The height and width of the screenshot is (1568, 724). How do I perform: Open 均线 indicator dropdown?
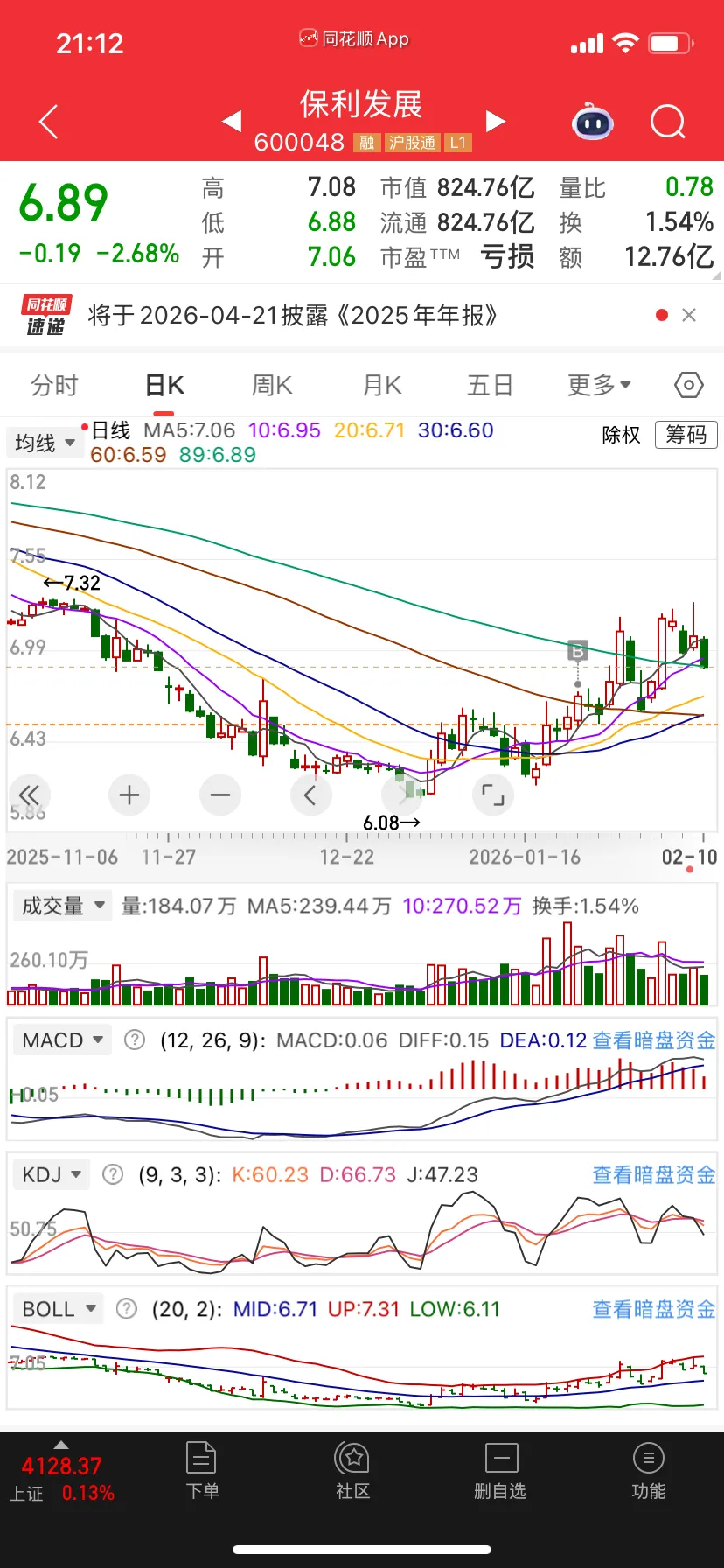point(45,443)
